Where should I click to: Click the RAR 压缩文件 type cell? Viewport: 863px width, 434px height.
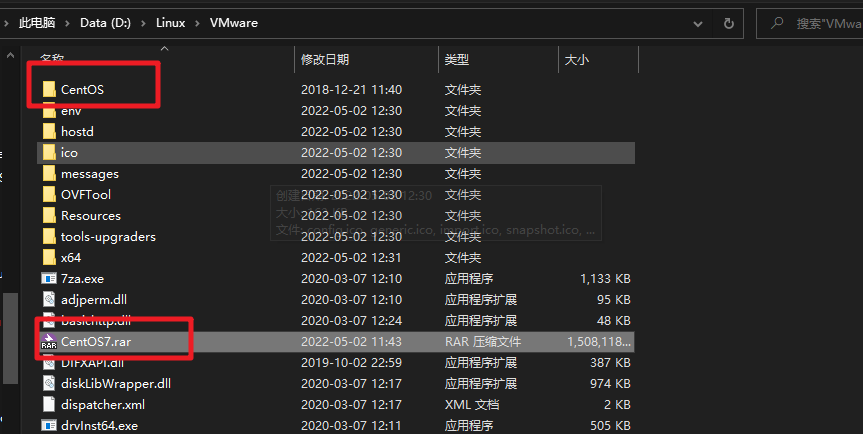(x=483, y=342)
